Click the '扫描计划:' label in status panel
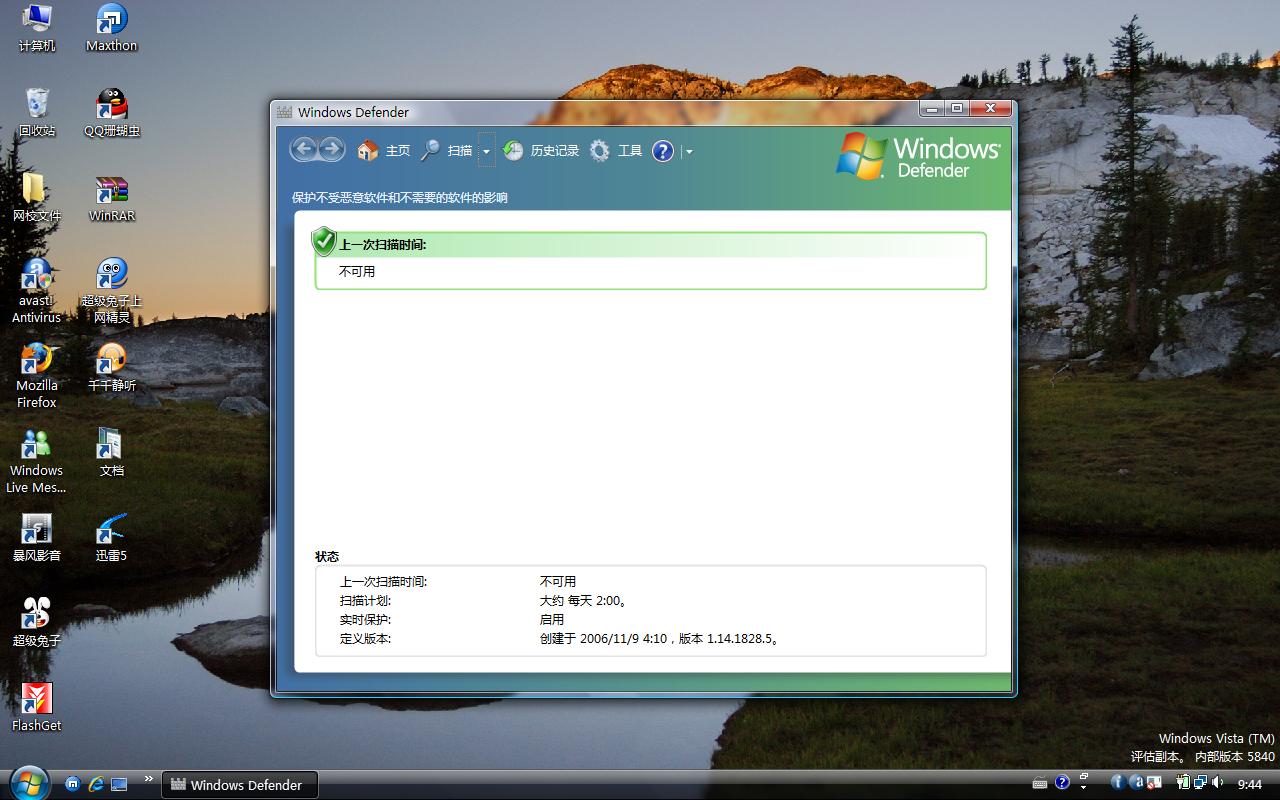The width and height of the screenshot is (1280, 800). coord(365,601)
